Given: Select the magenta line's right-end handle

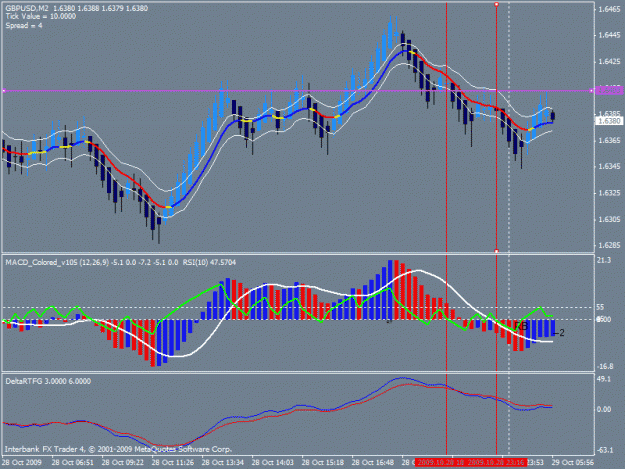Looking at the screenshot, I should [591, 91].
